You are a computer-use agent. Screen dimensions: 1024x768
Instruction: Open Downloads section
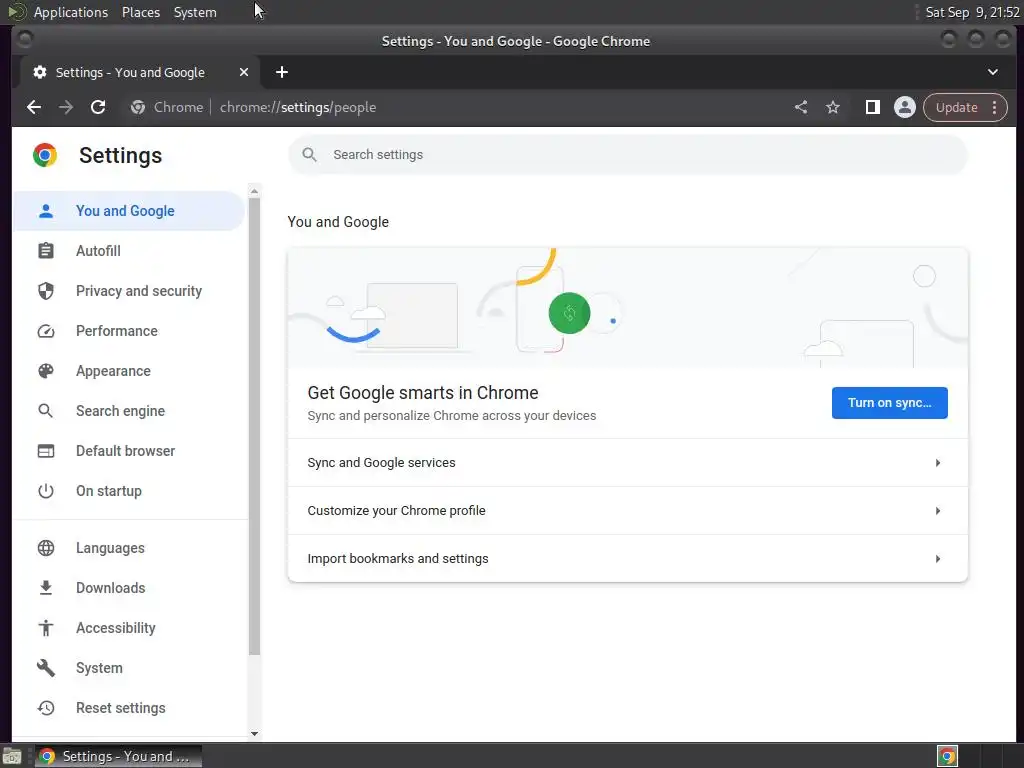coord(129,588)
